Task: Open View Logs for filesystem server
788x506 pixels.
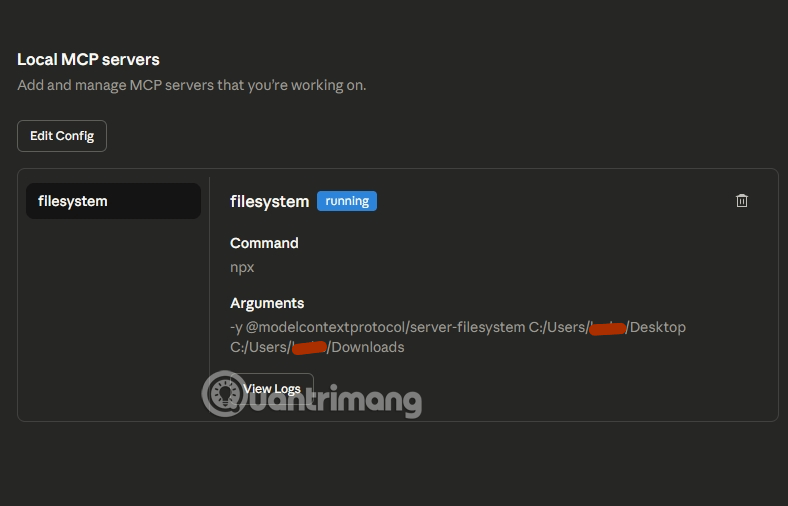Action: pyautogui.click(x=272, y=388)
